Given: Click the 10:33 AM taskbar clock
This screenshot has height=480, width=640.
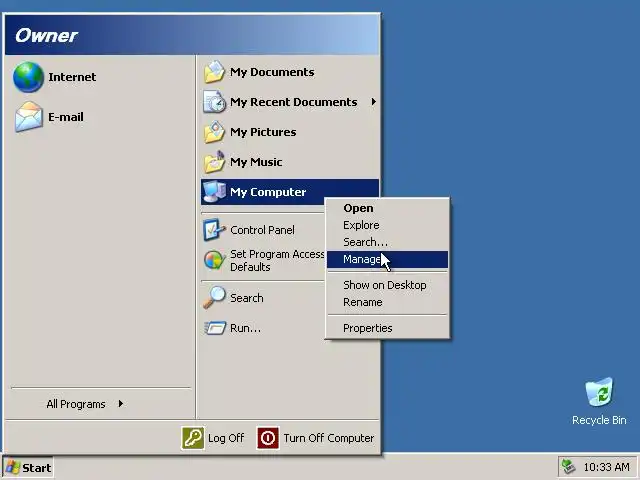Looking at the screenshot, I should (x=606, y=467).
